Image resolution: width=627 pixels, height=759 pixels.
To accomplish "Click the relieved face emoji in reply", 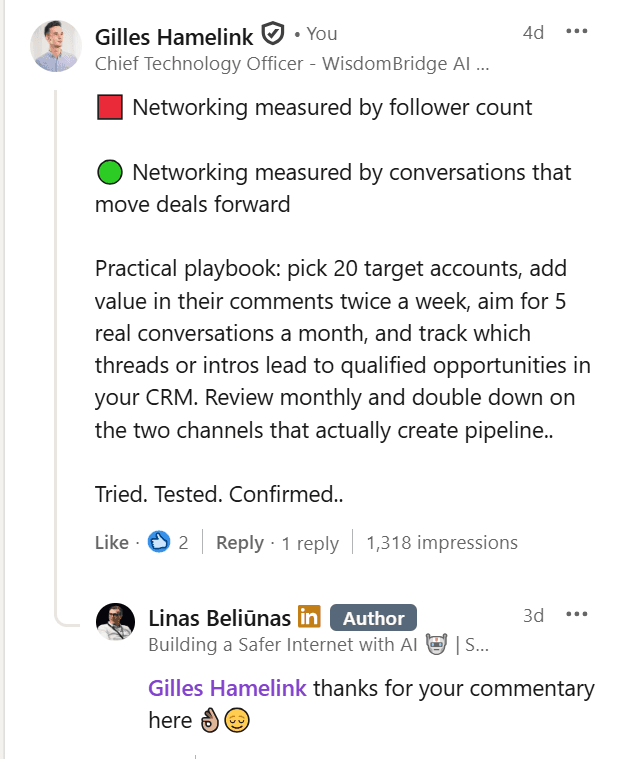I will click(236, 720).
